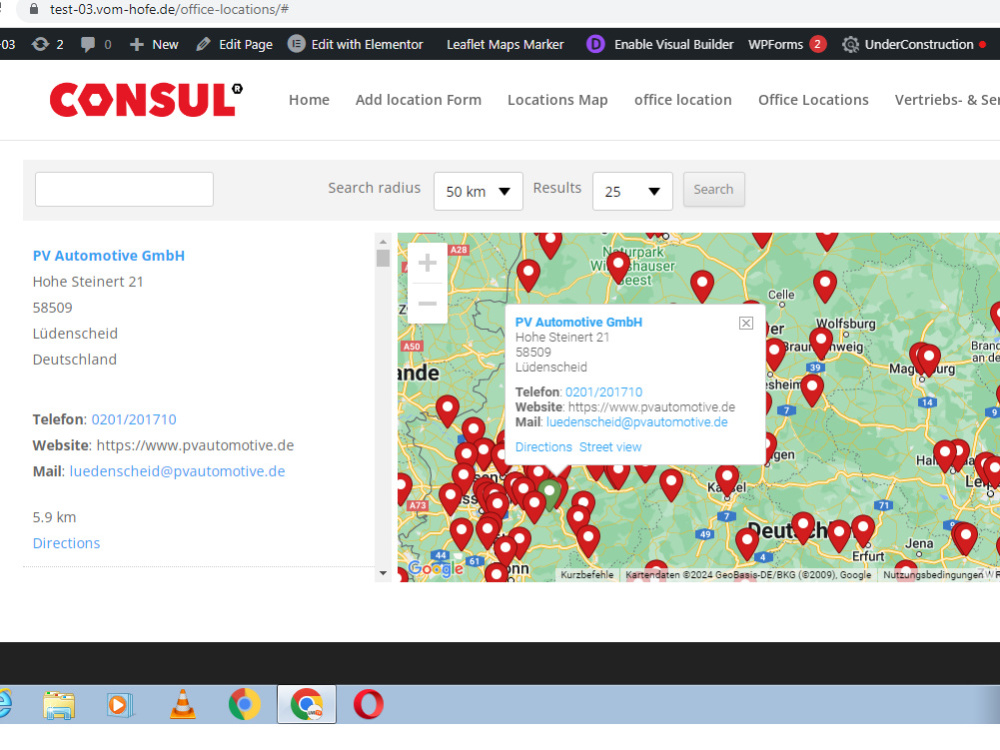Click the location search input field

124,189
